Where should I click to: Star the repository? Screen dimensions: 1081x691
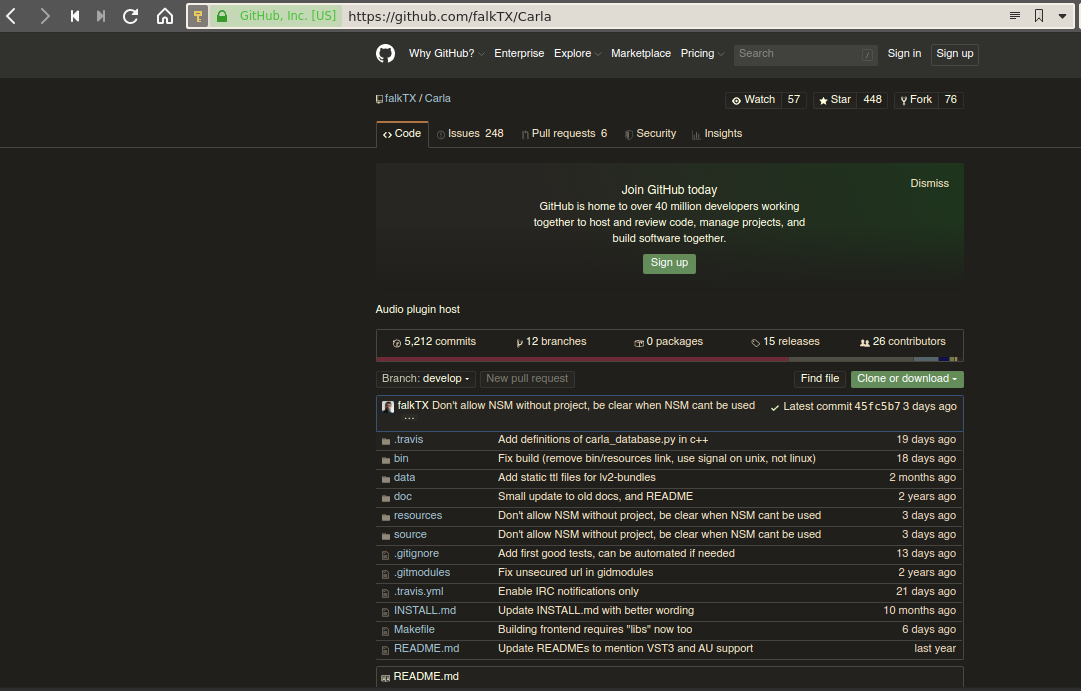point(834,100)
